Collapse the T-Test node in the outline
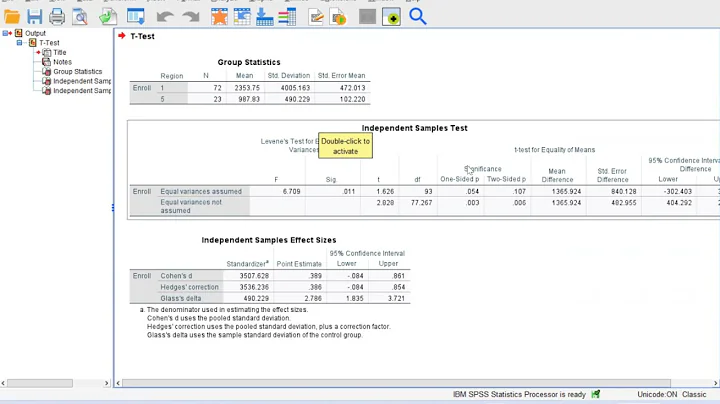The width and height of the screenshot is (720, 404). tap(19, 43)
